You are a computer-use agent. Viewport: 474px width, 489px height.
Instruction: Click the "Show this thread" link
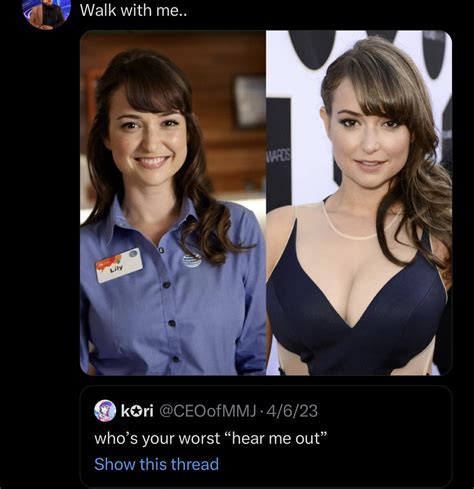coord(156,464)
